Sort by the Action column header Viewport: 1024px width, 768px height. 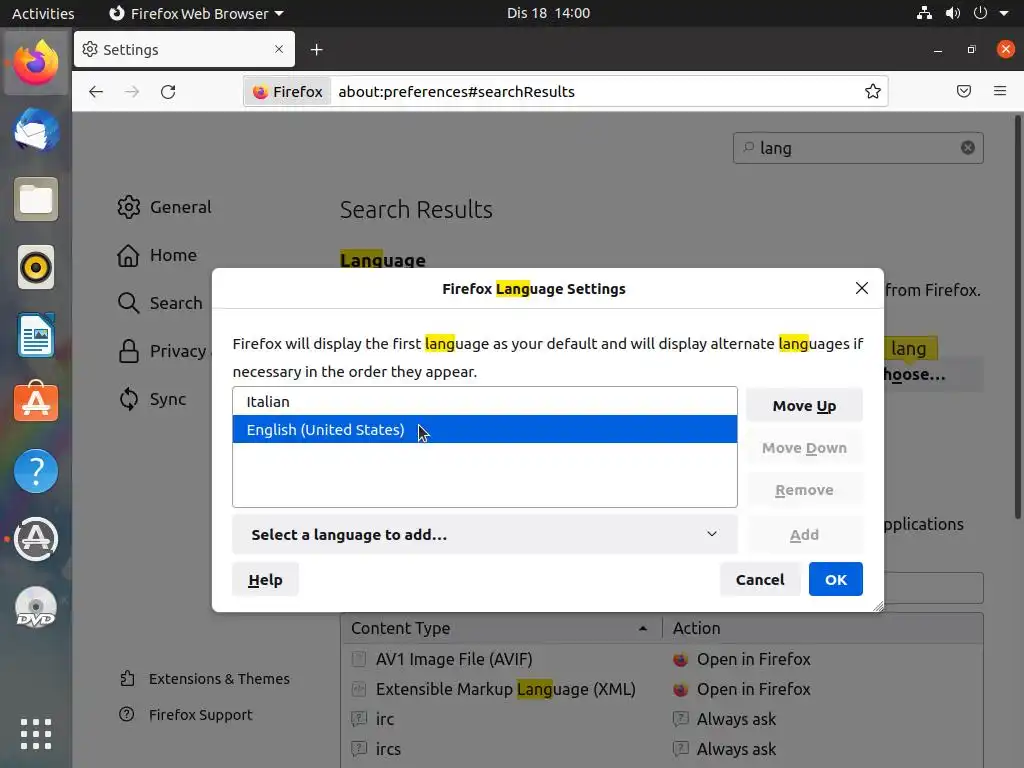(x=823, y=628)
